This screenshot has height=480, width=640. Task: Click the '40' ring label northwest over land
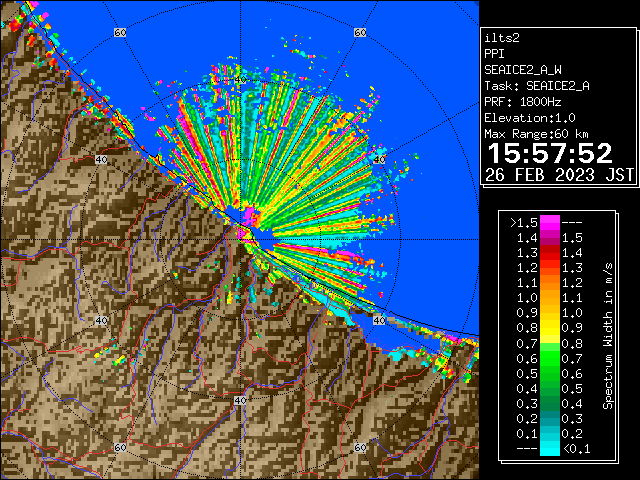tap(101, 160)
